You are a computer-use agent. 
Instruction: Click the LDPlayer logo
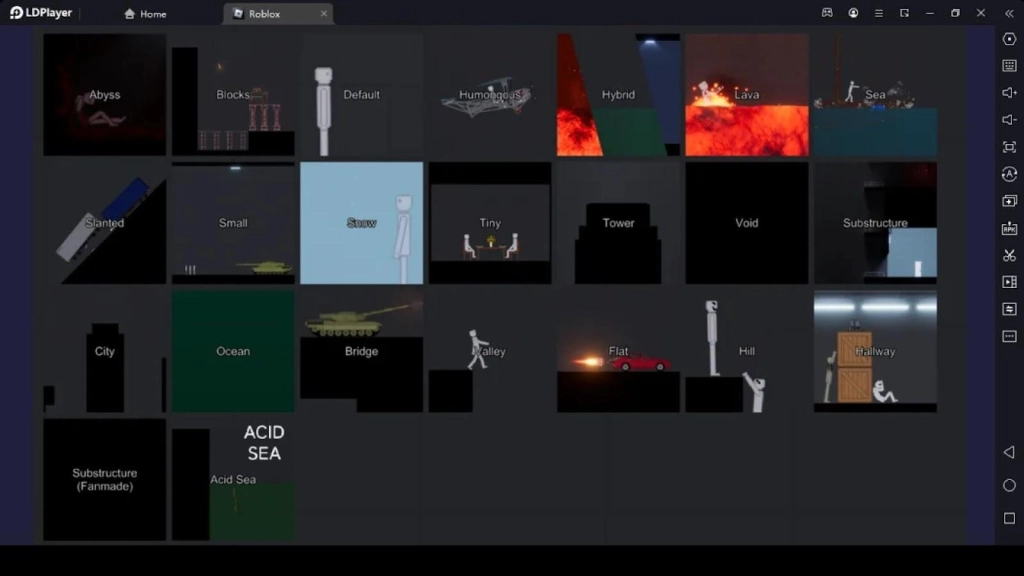40,13
